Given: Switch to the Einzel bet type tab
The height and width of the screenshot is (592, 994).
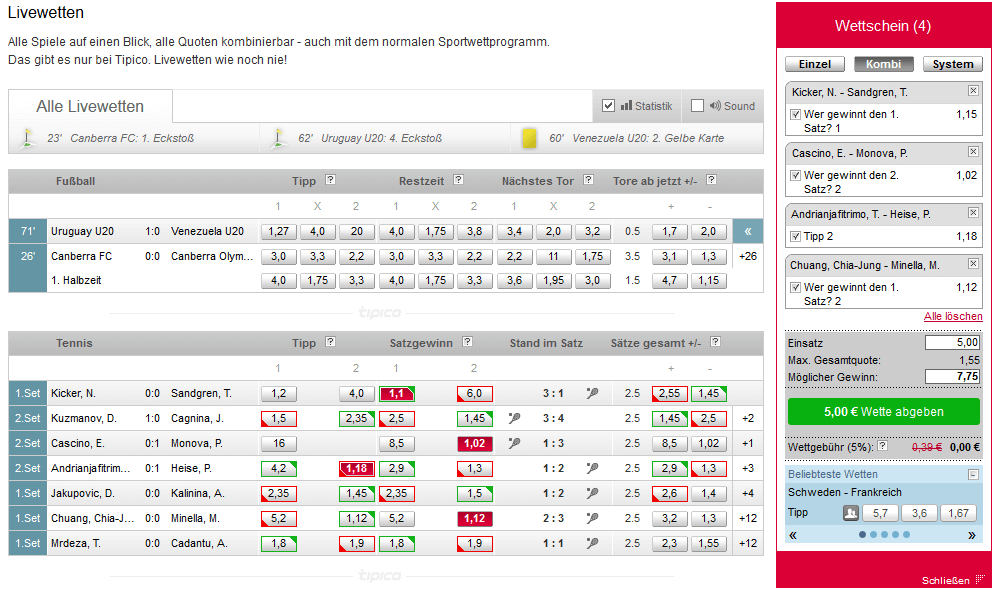Looking at the screenshot, I should point(815,64).
